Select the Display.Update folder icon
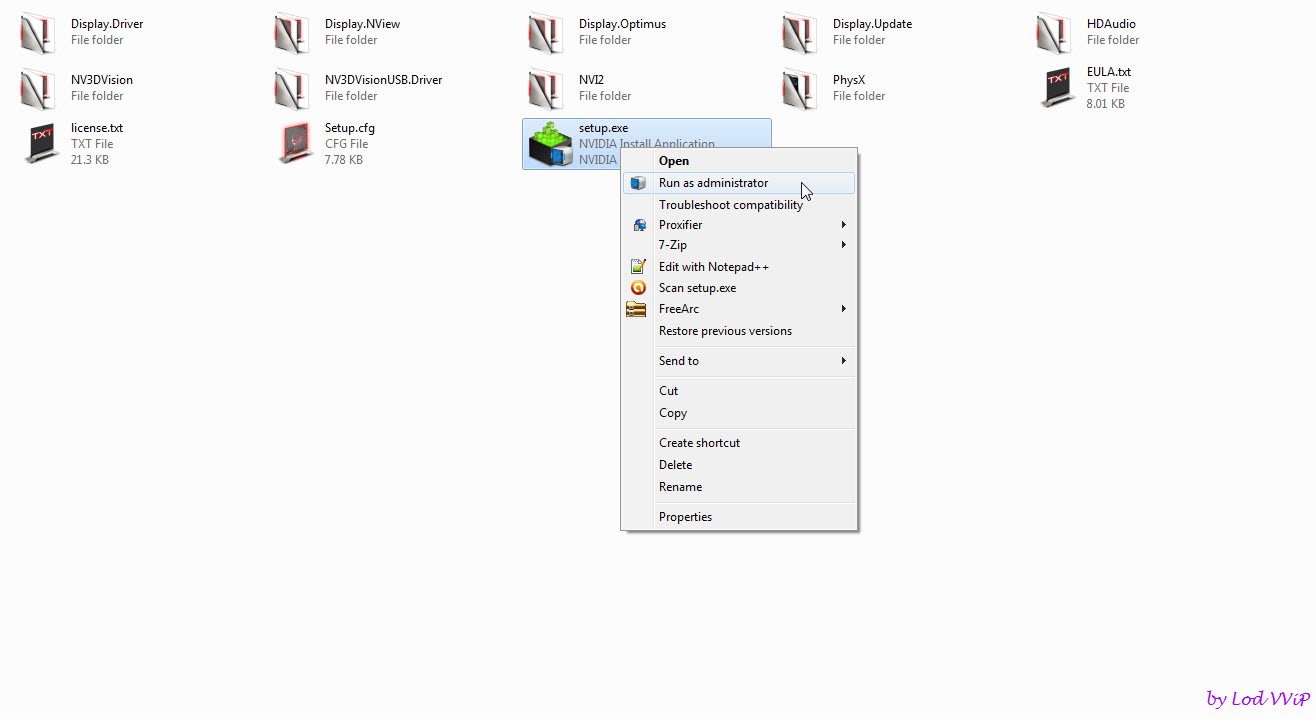The image size is (1316, 719). click(800, 33)
